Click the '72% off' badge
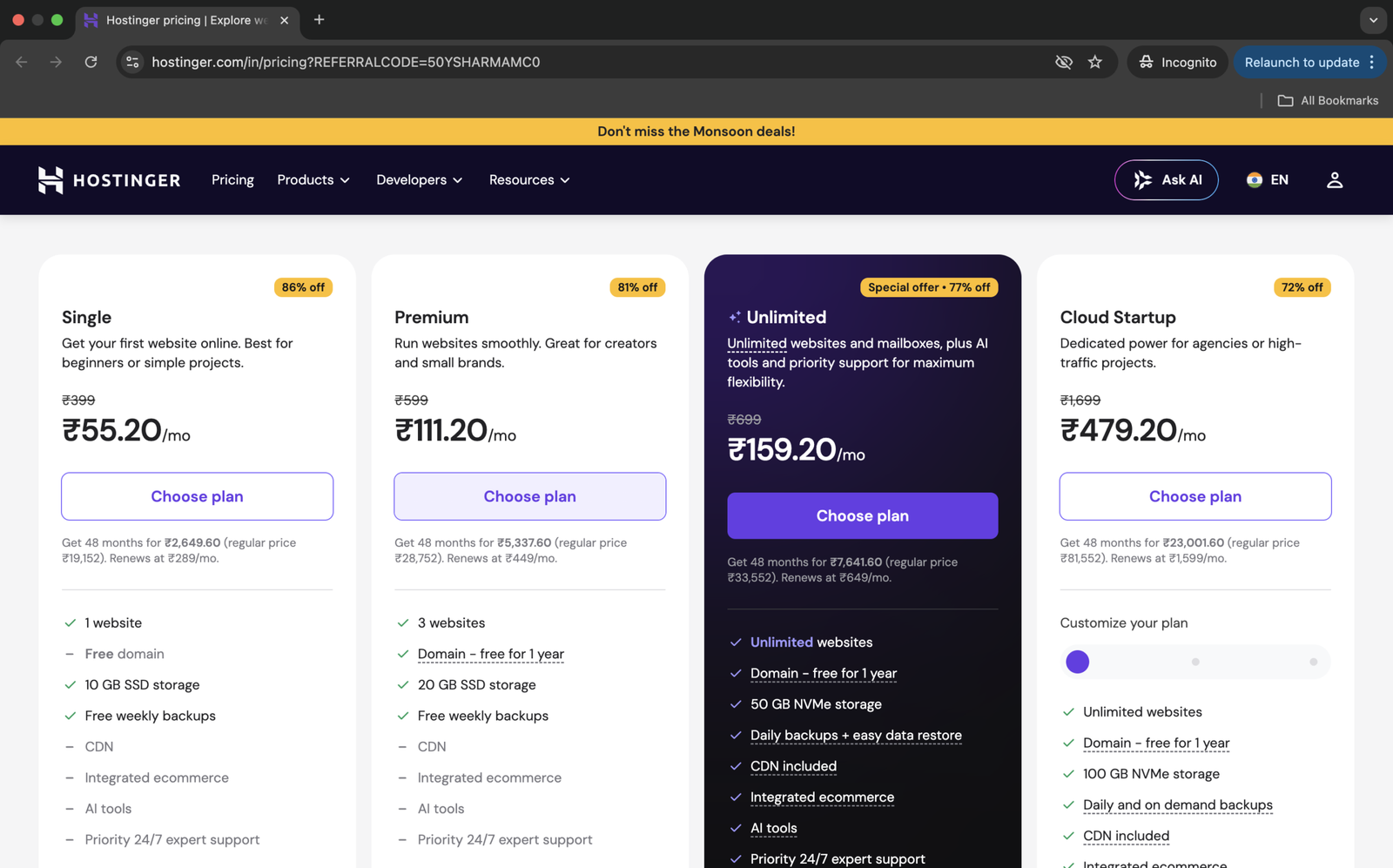This screenshot has height=868, width=1393. tap(1302, 287)
